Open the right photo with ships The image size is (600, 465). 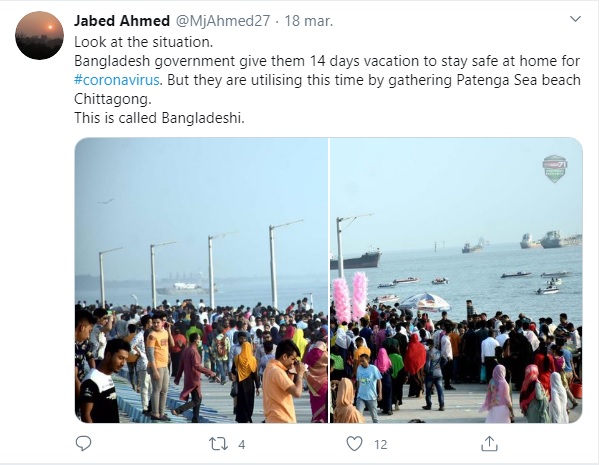coord(456,280)
